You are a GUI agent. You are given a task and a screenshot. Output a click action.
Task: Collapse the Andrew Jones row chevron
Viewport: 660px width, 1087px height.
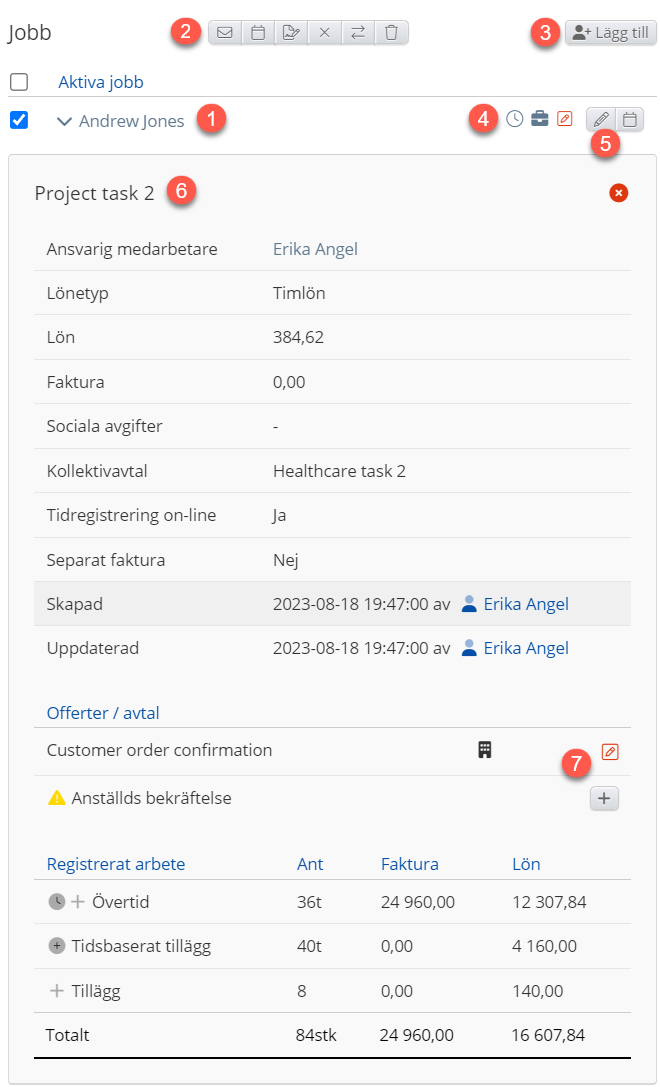pyautogui.click(x=65, y=121)
